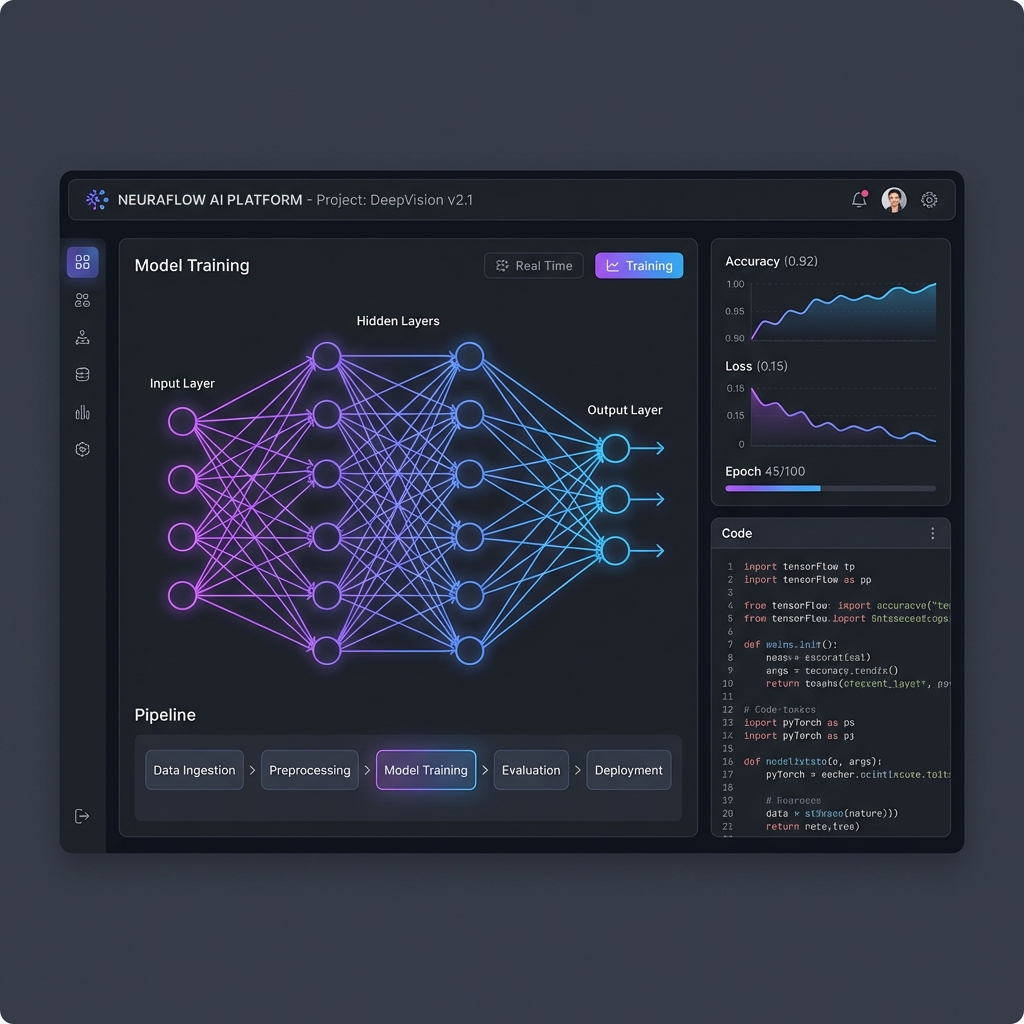Click the Epoch 45/100 progress bar
The height and width of the screenshot is (1024, 1024).
(x=830, y=488)
